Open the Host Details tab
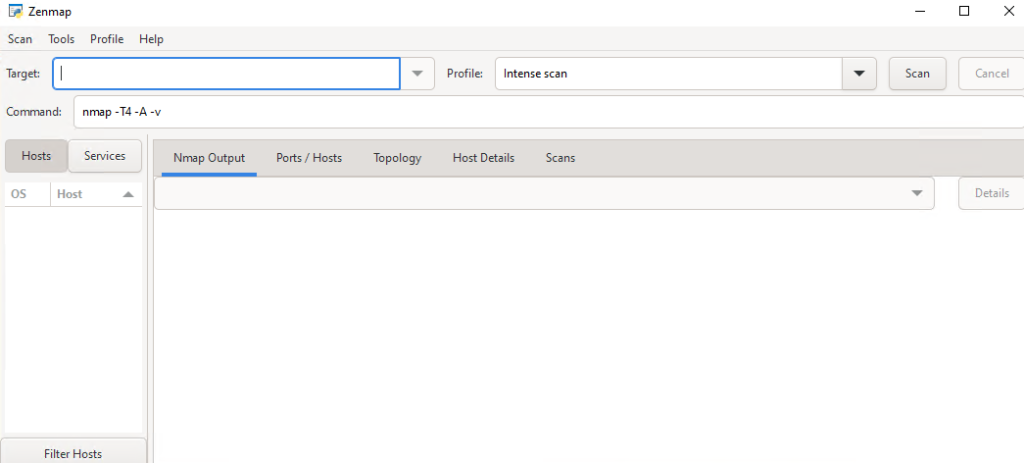 coord(483,158)
